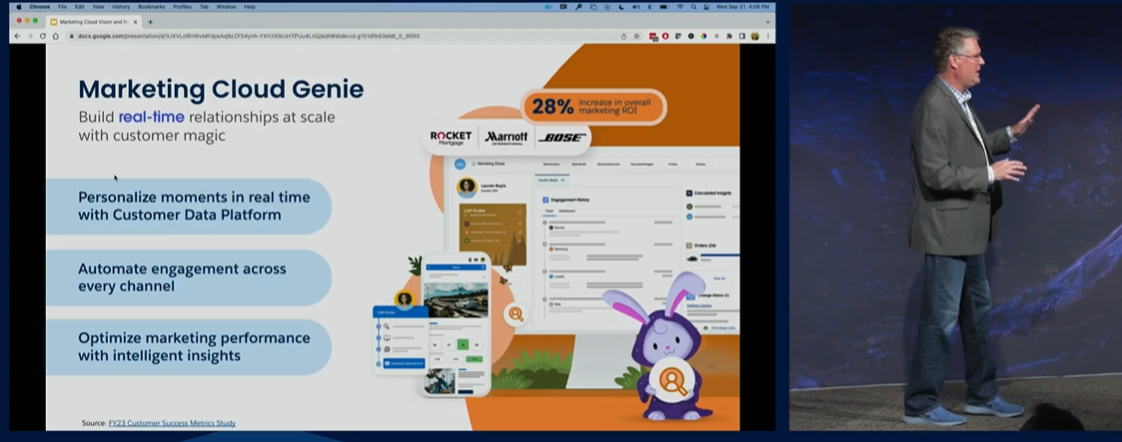Open the red calendar extension

click(653, 36)
